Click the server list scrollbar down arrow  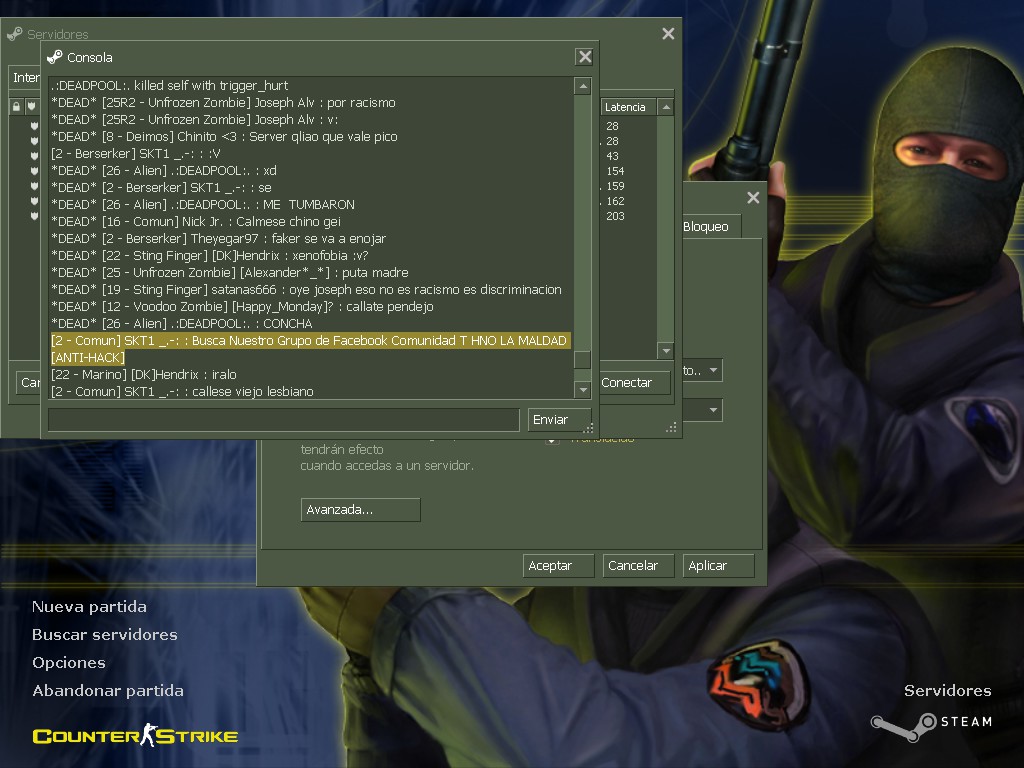tap(665, 351)
